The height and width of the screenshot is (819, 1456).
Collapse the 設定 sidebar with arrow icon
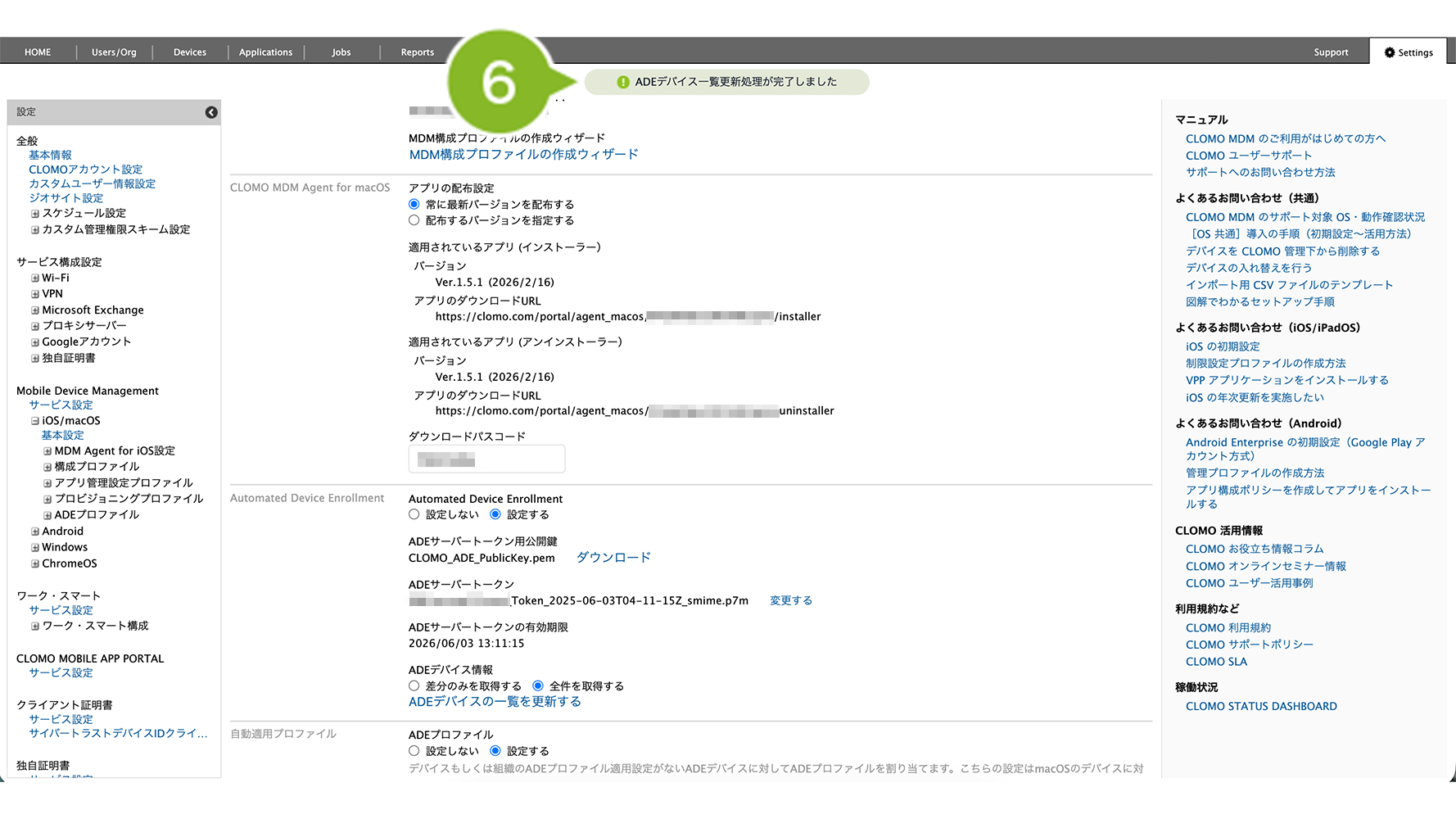[x=211, y=112]
